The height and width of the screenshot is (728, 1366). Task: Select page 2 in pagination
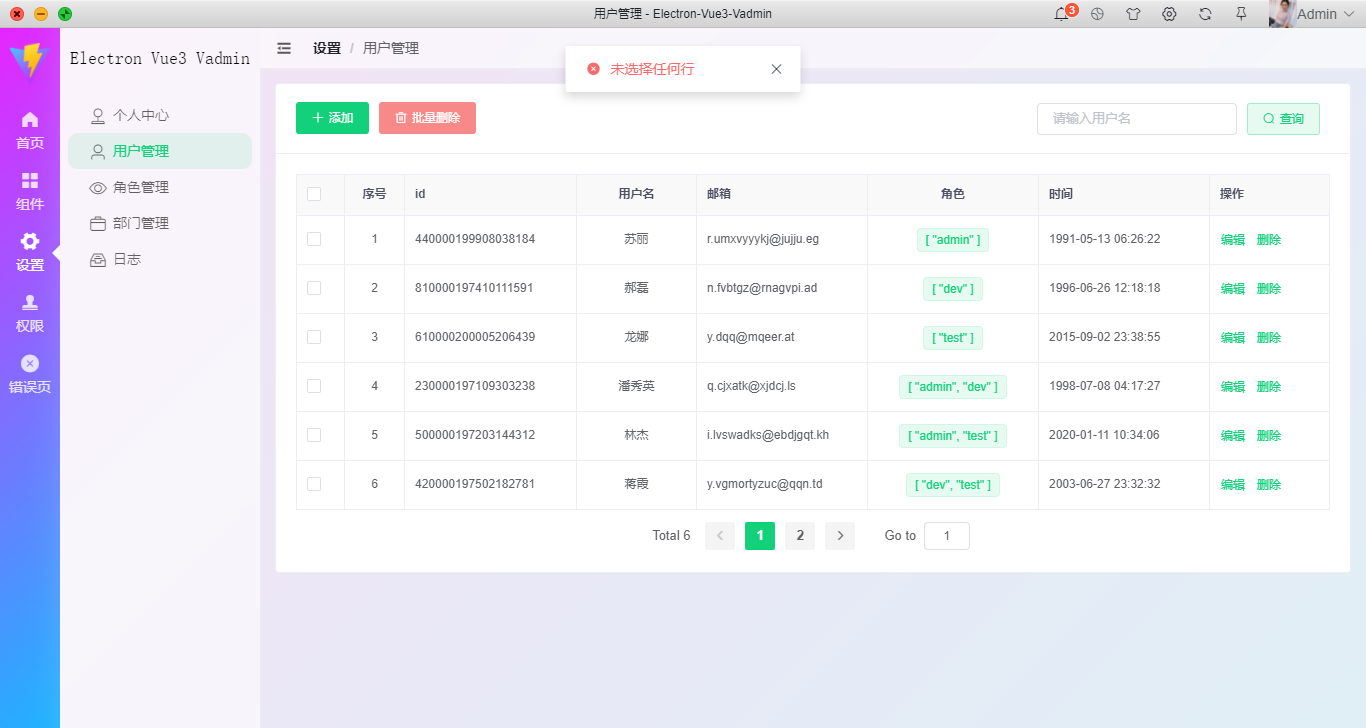pyautogui.click(x=800, y=536)
